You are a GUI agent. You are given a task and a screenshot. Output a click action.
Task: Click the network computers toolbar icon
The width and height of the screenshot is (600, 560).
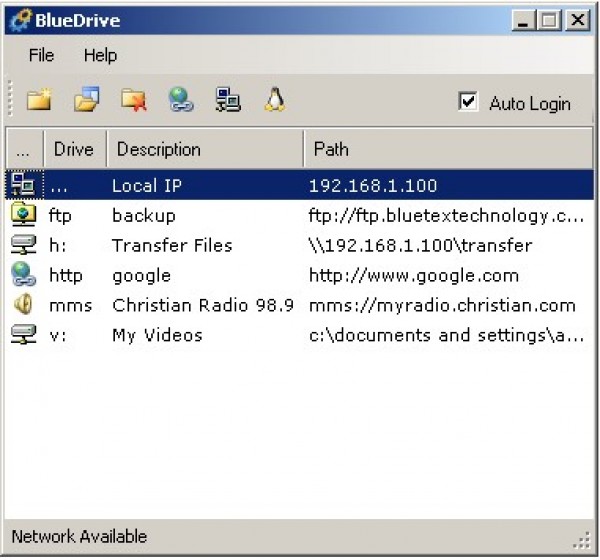tap(228, 100)
